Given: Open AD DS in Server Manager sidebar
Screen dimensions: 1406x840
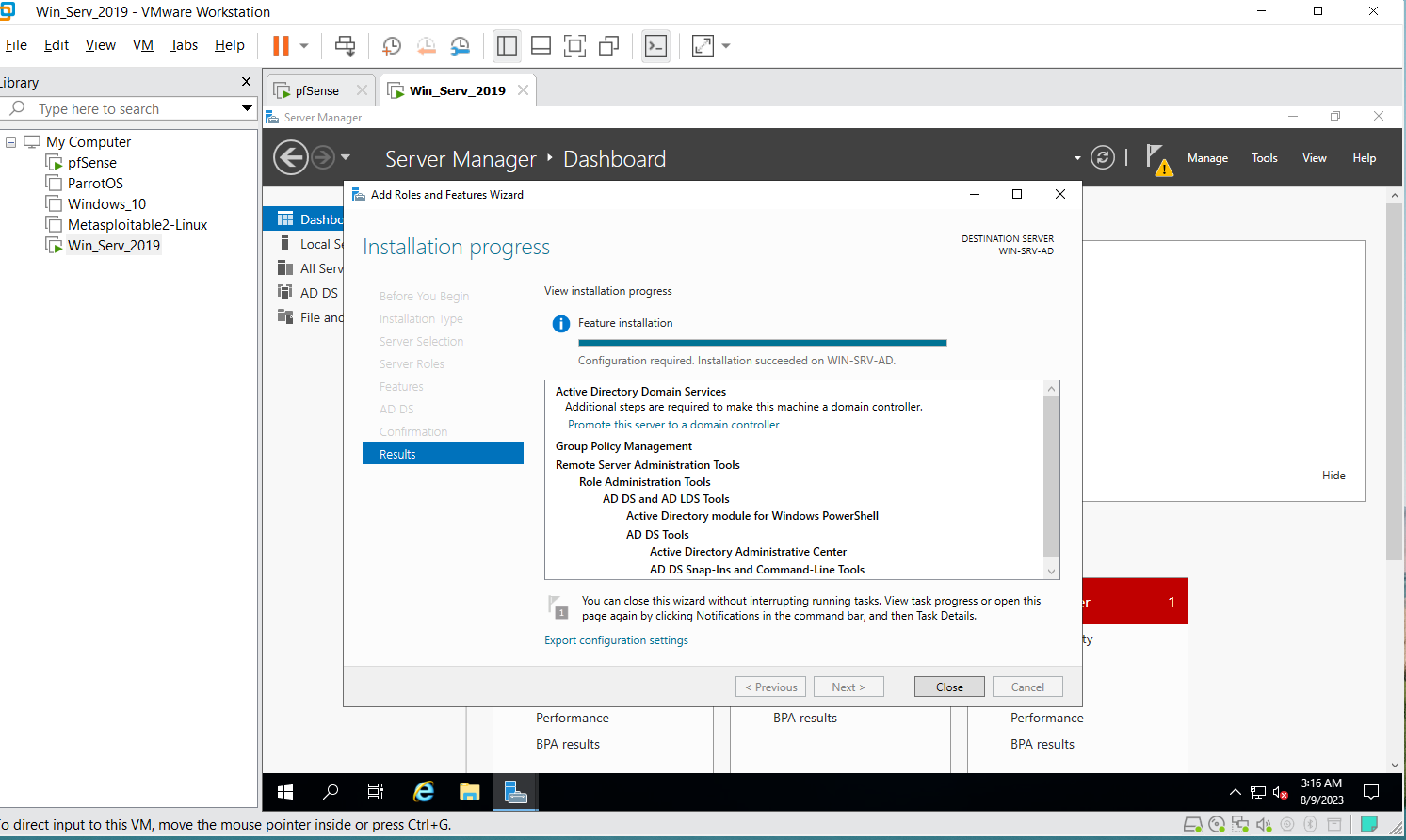Looking at the screenshot, I should click(x=303, y=293).
